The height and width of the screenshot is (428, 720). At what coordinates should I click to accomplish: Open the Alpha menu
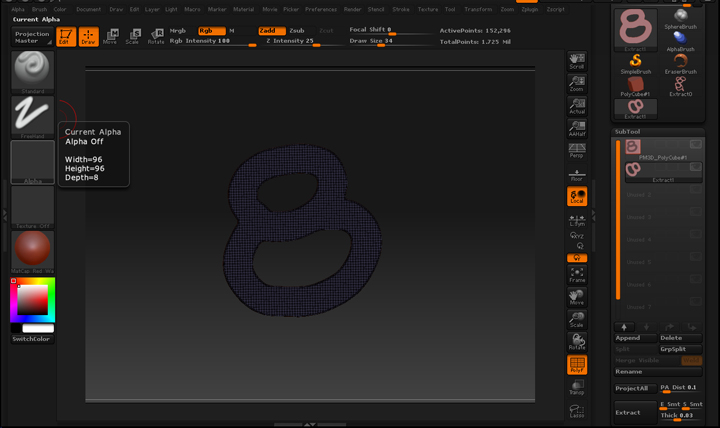tap(18, 9)
